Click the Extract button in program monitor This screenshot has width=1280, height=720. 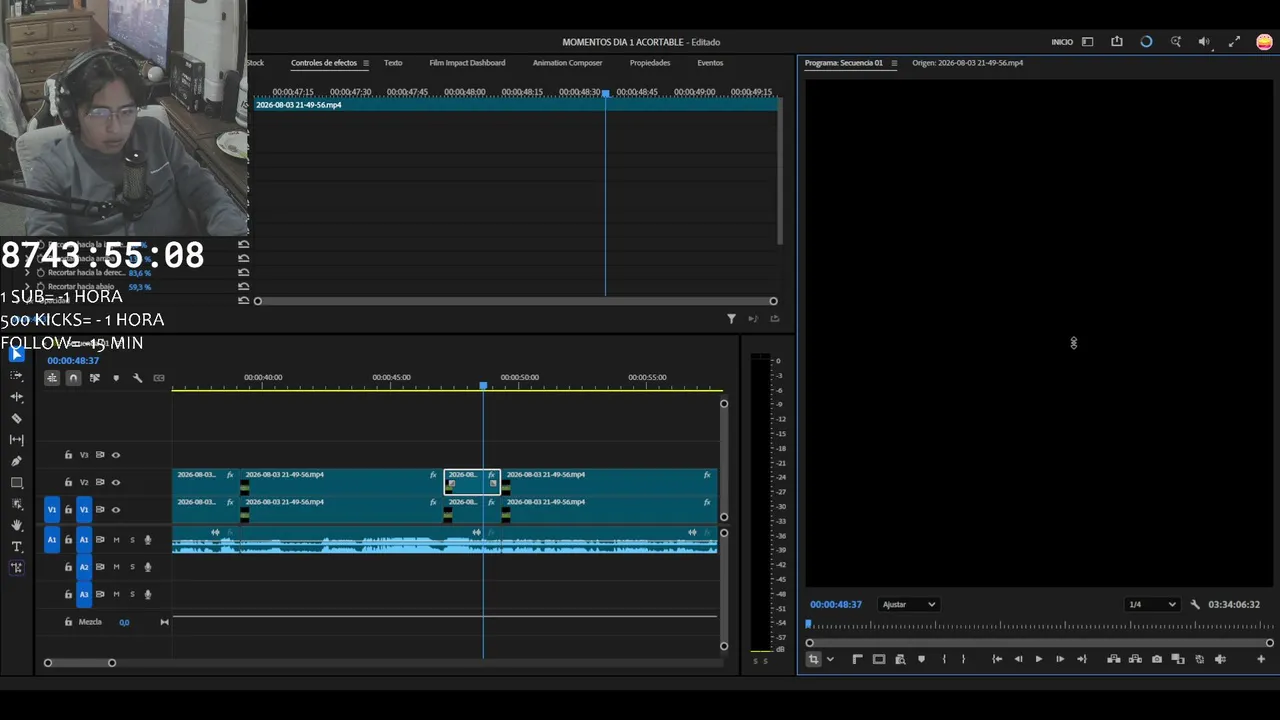point(1135,659)
